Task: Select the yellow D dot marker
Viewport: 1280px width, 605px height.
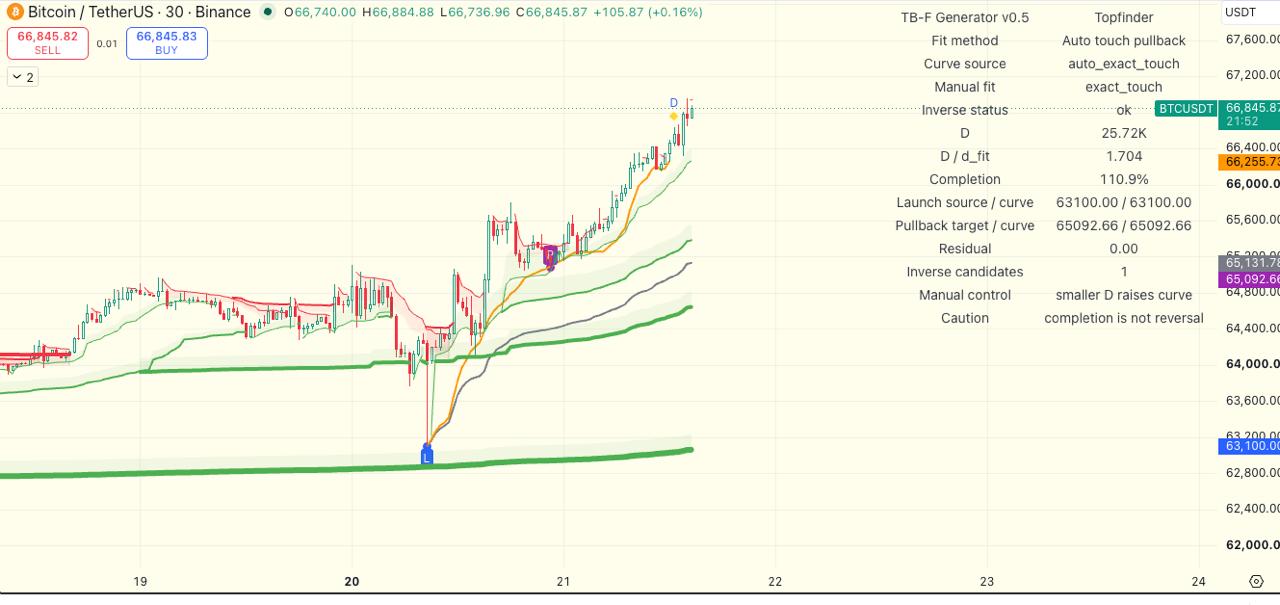Action: pyautogui.click(x=674, y=116)
